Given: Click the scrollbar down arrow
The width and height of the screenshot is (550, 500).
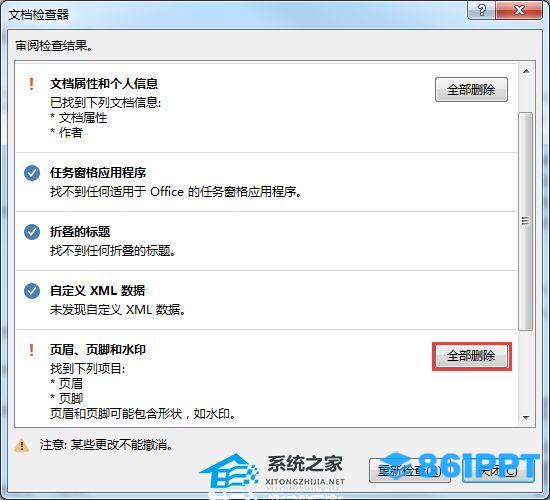Looking at the screenshot, I should tap(526, 418).
